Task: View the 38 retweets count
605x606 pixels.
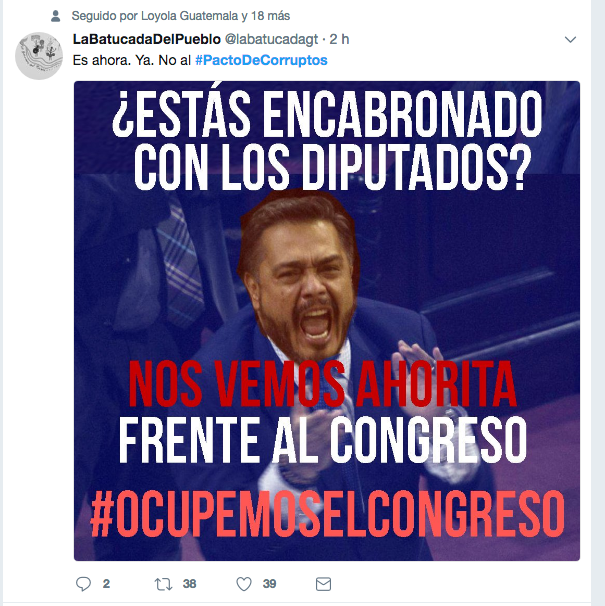Action: [x=189, y=584]
